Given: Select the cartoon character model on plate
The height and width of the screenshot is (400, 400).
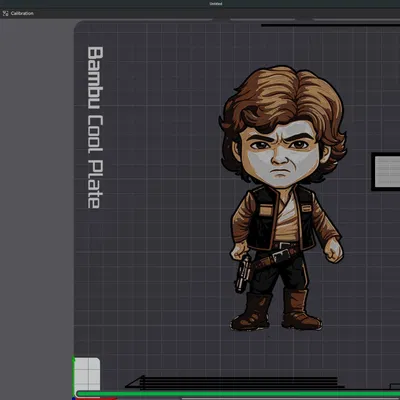Looking at the screenshot, I should click(x=283, y=198).
